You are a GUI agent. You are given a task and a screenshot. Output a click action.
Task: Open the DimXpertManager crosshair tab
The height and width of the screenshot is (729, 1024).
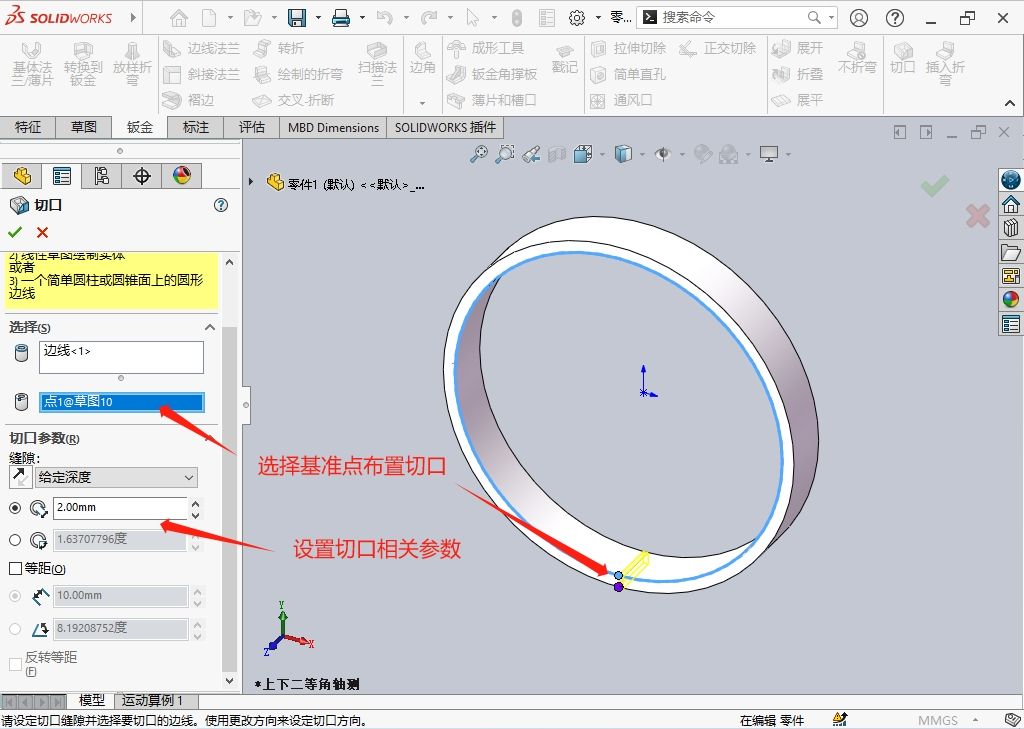click(x=142, y=176)
